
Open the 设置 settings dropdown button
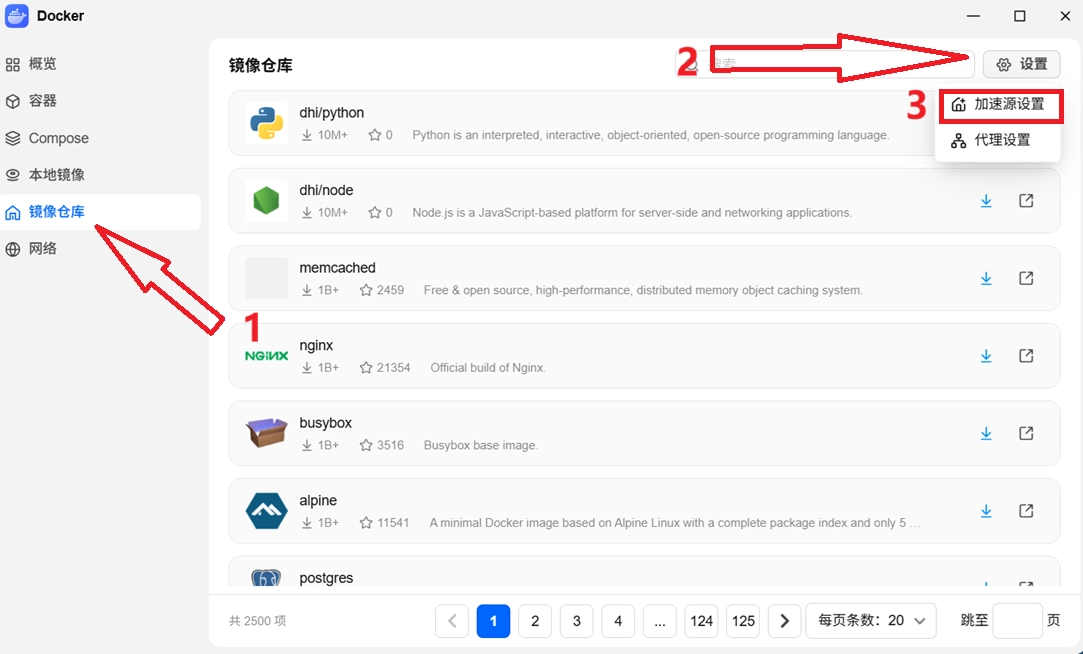point(1022,64)
